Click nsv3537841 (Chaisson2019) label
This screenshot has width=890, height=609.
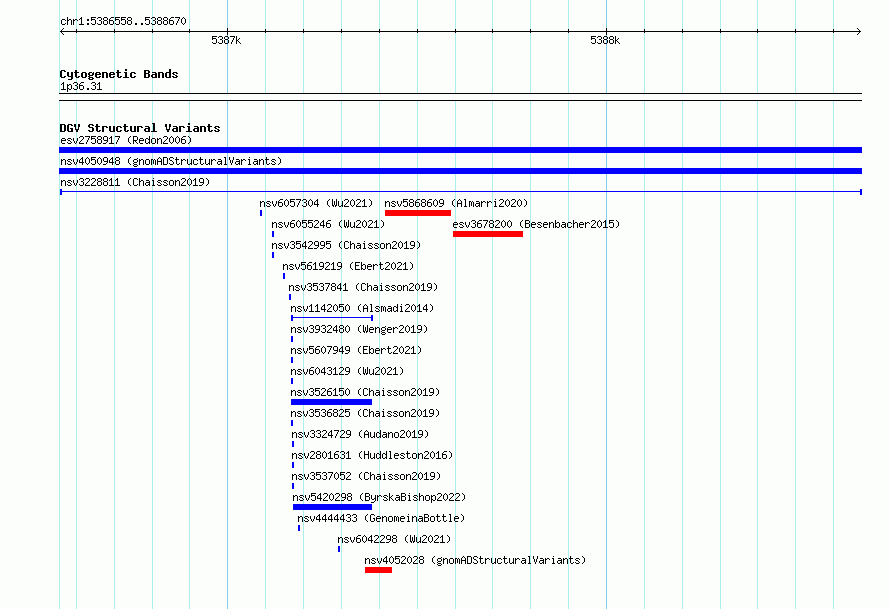coord(363,287)
